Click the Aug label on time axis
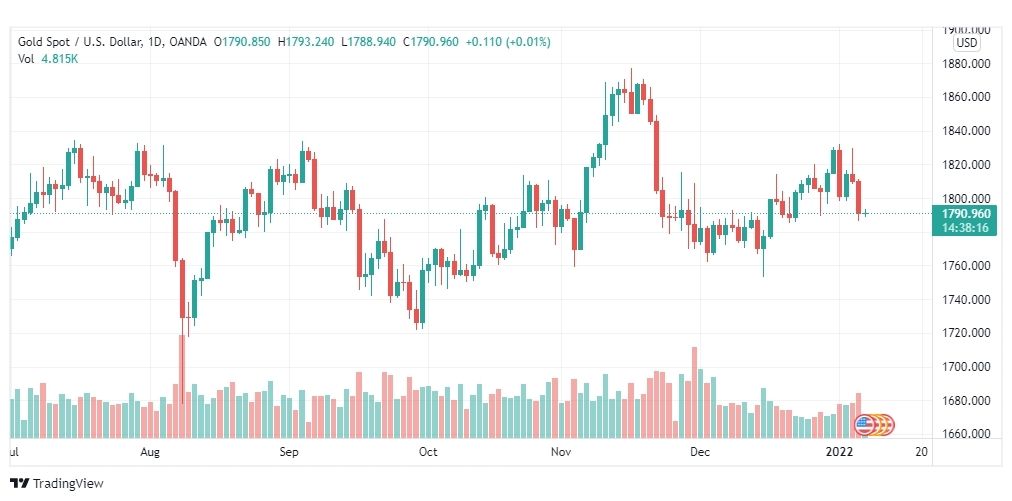 [x=150, y=452]
